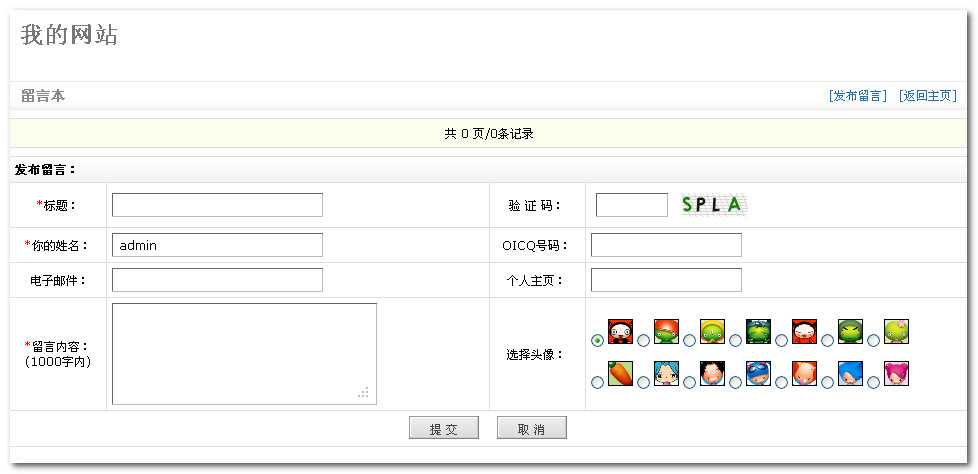Click the light green face with pink bow avatar
This screenshot has height=474, width=978.
[896, 332]
